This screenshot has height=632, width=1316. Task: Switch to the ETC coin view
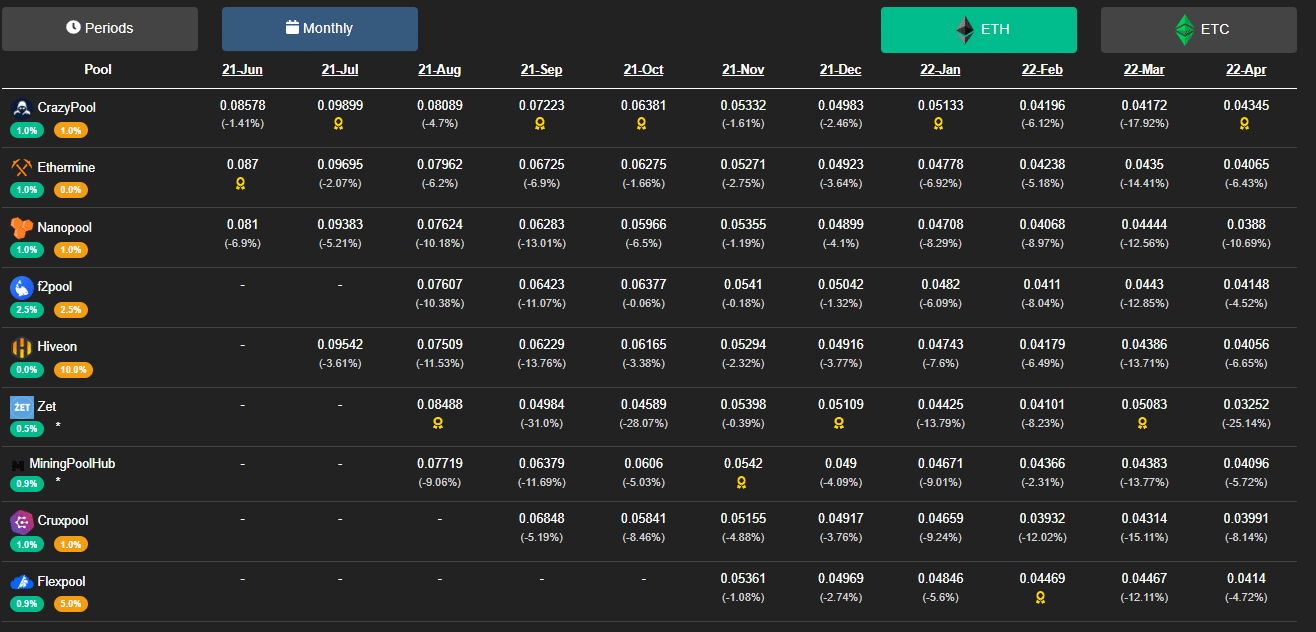click(x=1198, y=29)
